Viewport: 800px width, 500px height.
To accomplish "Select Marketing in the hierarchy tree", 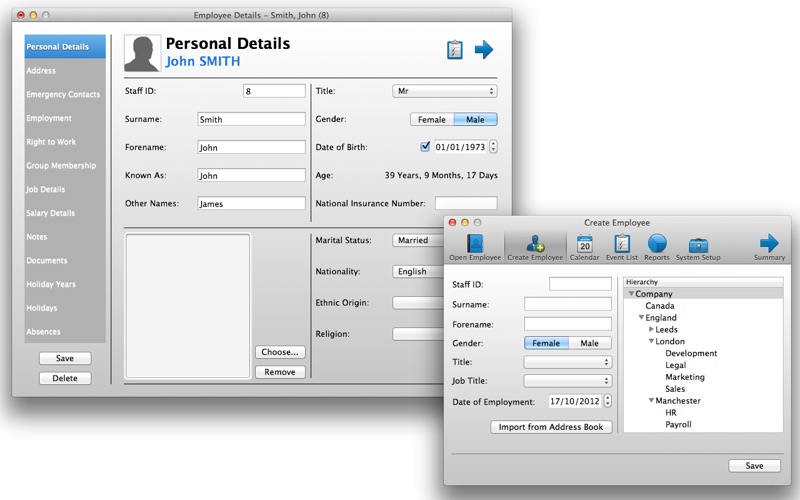I will pos(685,377).
